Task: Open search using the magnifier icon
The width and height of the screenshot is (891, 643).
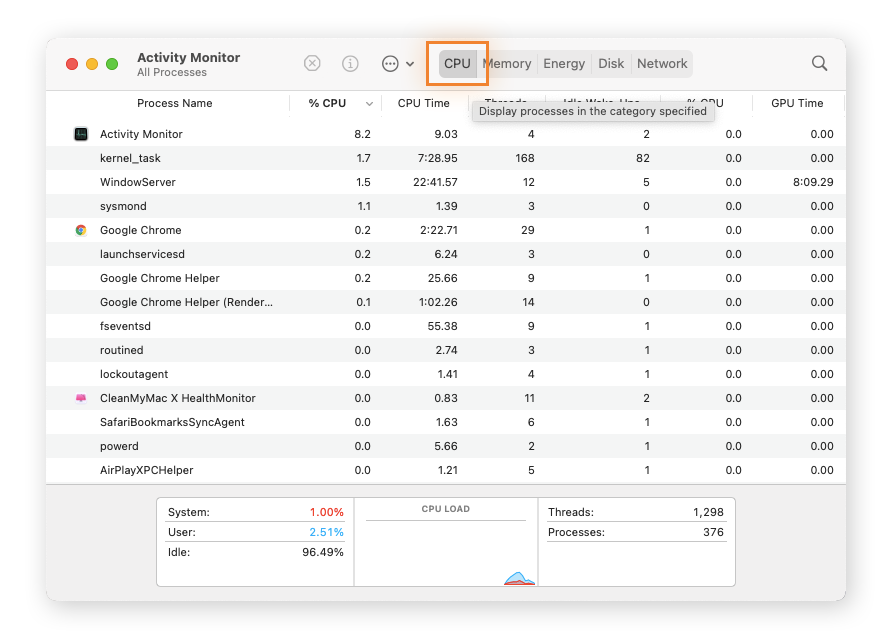Action: (819, 63)
